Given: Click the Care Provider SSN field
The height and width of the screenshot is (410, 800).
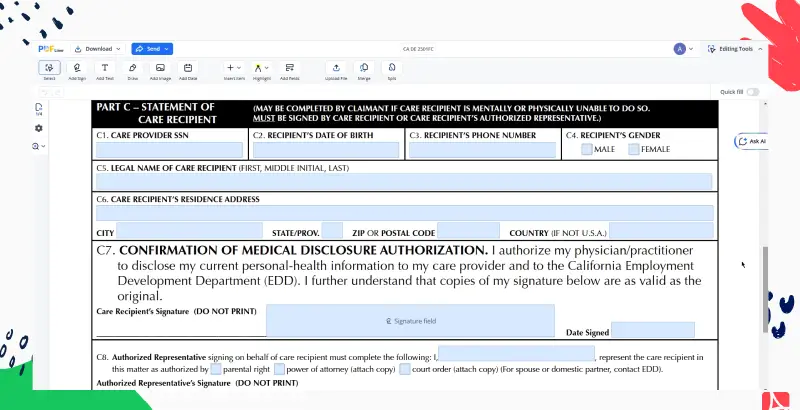Looking at the screenshot, I should tap(169, 150).
